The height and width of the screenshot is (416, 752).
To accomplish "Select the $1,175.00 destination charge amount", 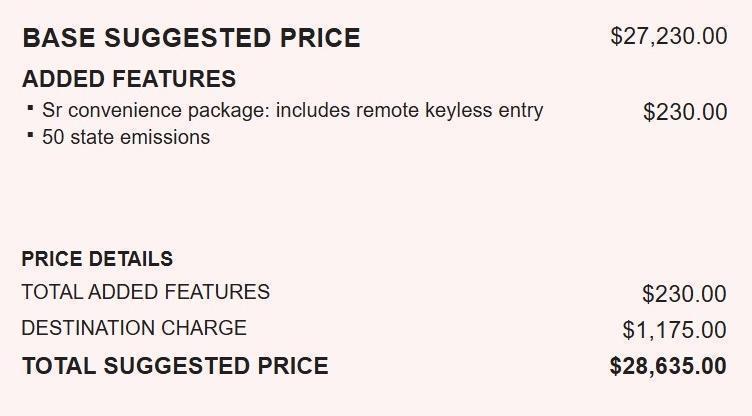I will coord(674,330).
